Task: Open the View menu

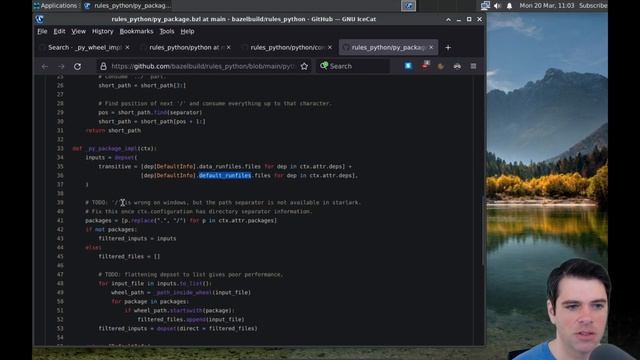Action: click(78, 31)
